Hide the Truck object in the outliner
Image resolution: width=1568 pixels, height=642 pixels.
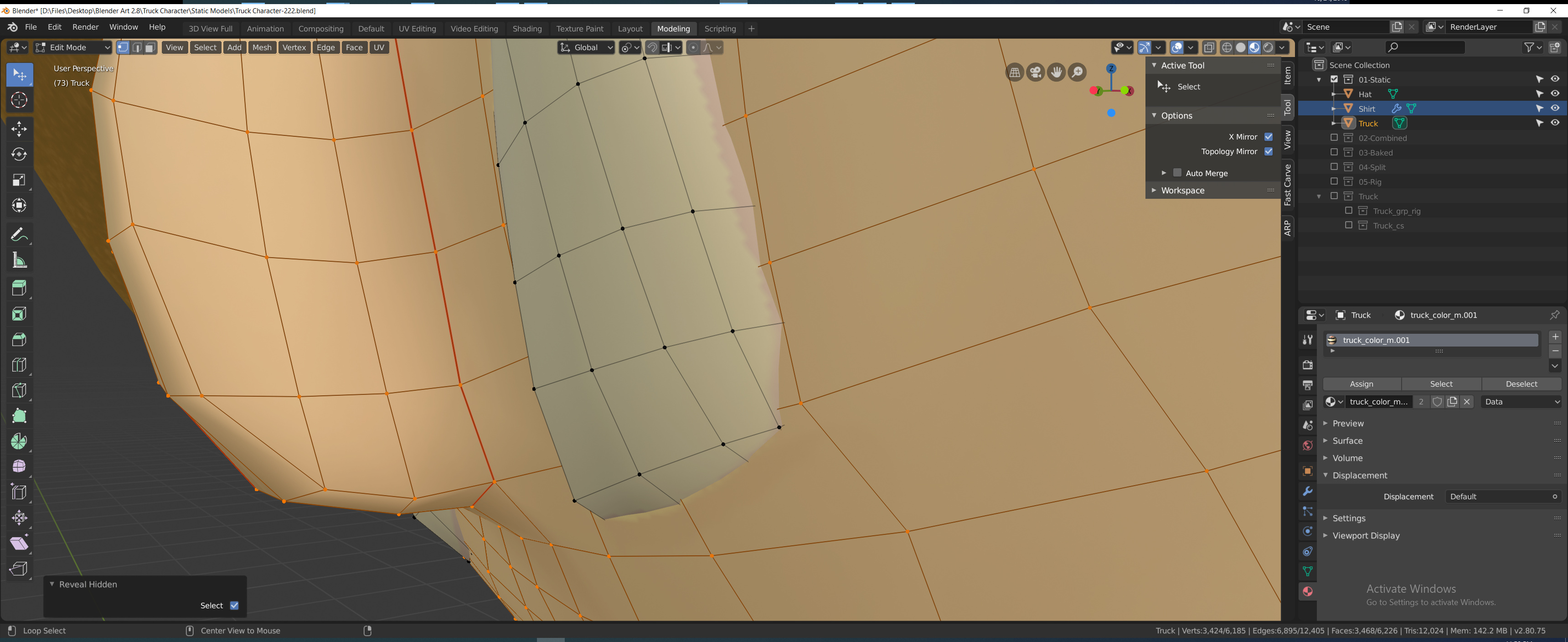1556,123
